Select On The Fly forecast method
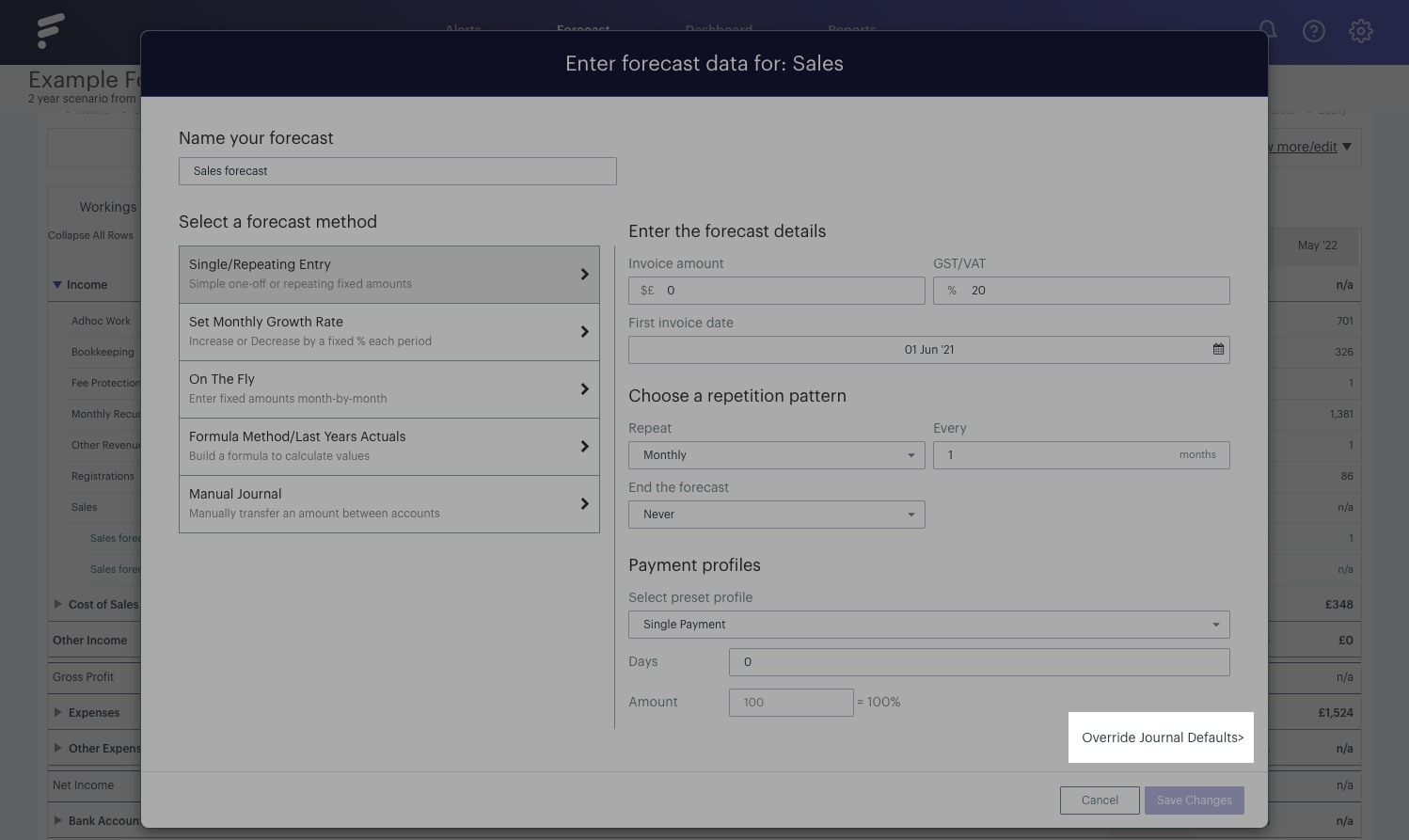Viewport: 1409px width, 840px height. click(389, 389)
